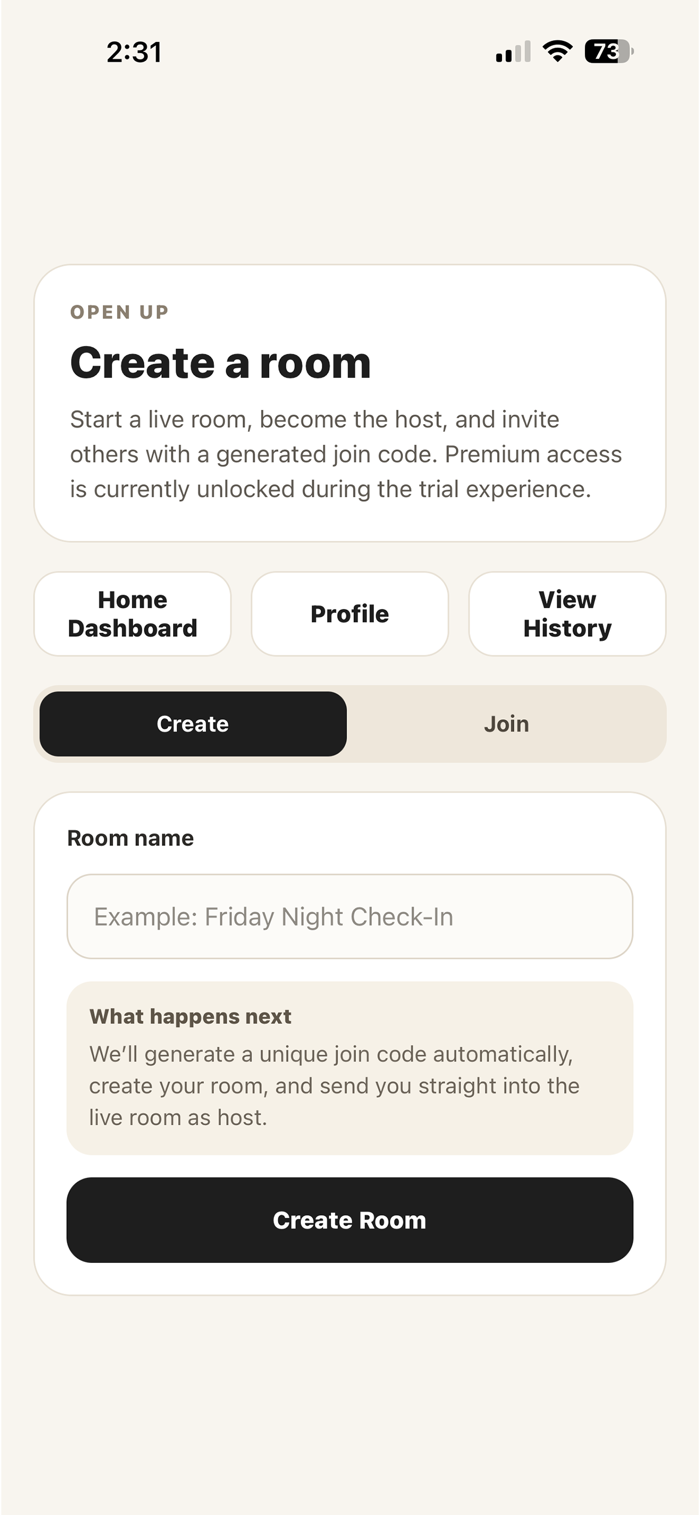Select the Create tab

pos(193,724)
